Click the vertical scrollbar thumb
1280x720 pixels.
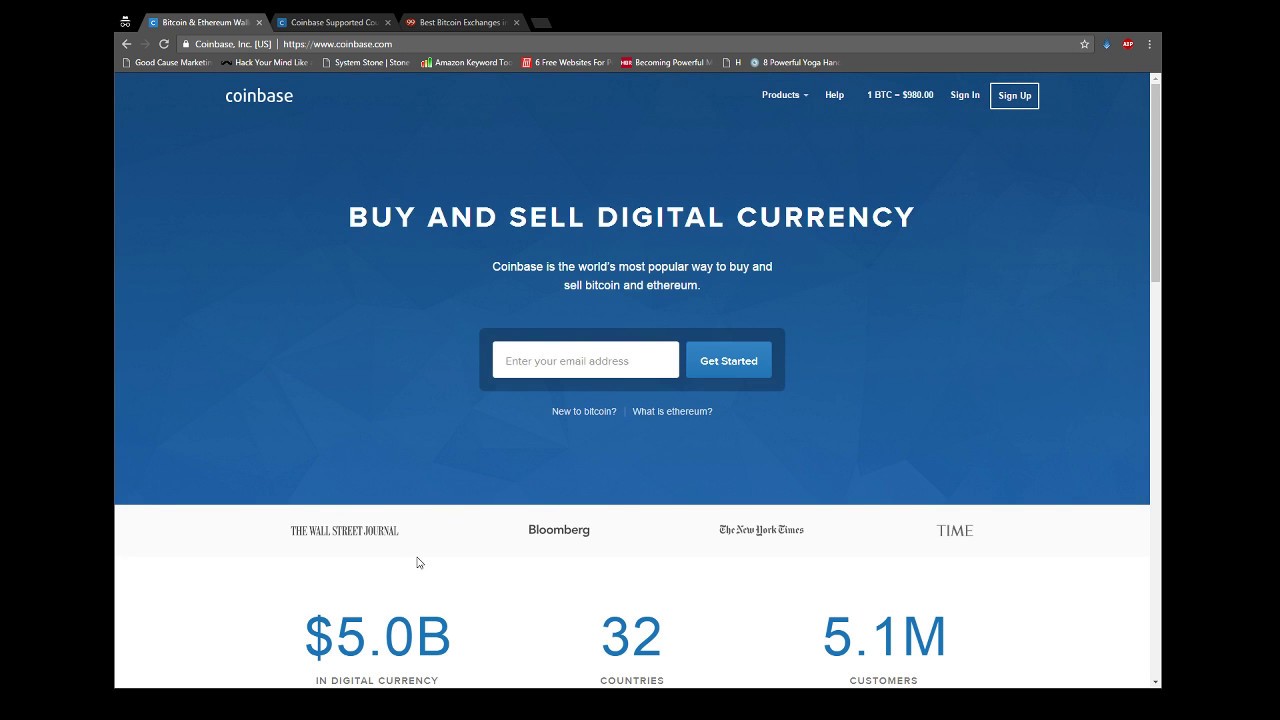pyautogui.click(x=1156, y=183)
